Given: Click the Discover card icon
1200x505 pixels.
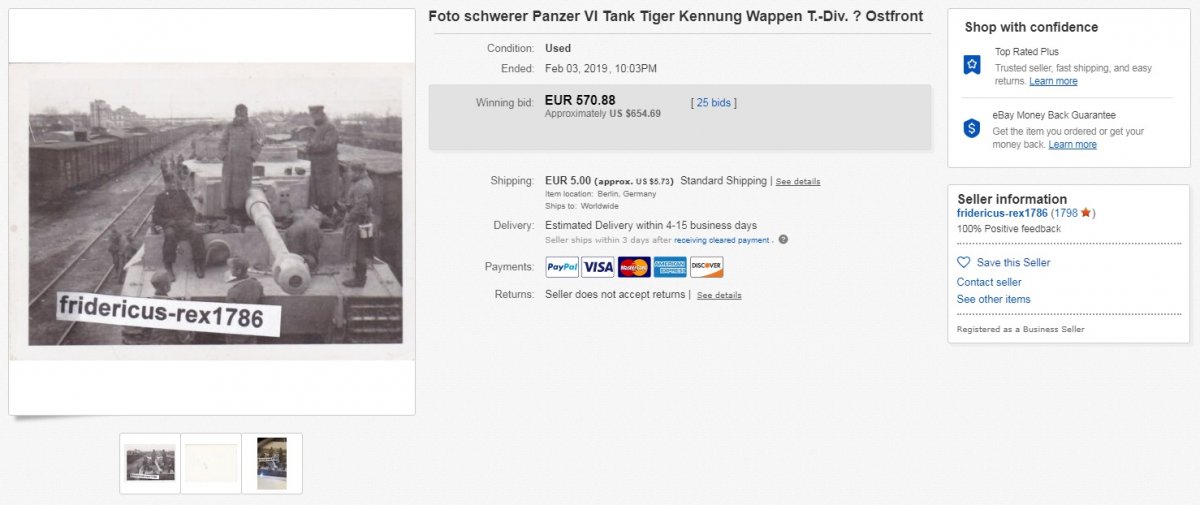Looking at the screenshot, I should click(x=706, y=267).
